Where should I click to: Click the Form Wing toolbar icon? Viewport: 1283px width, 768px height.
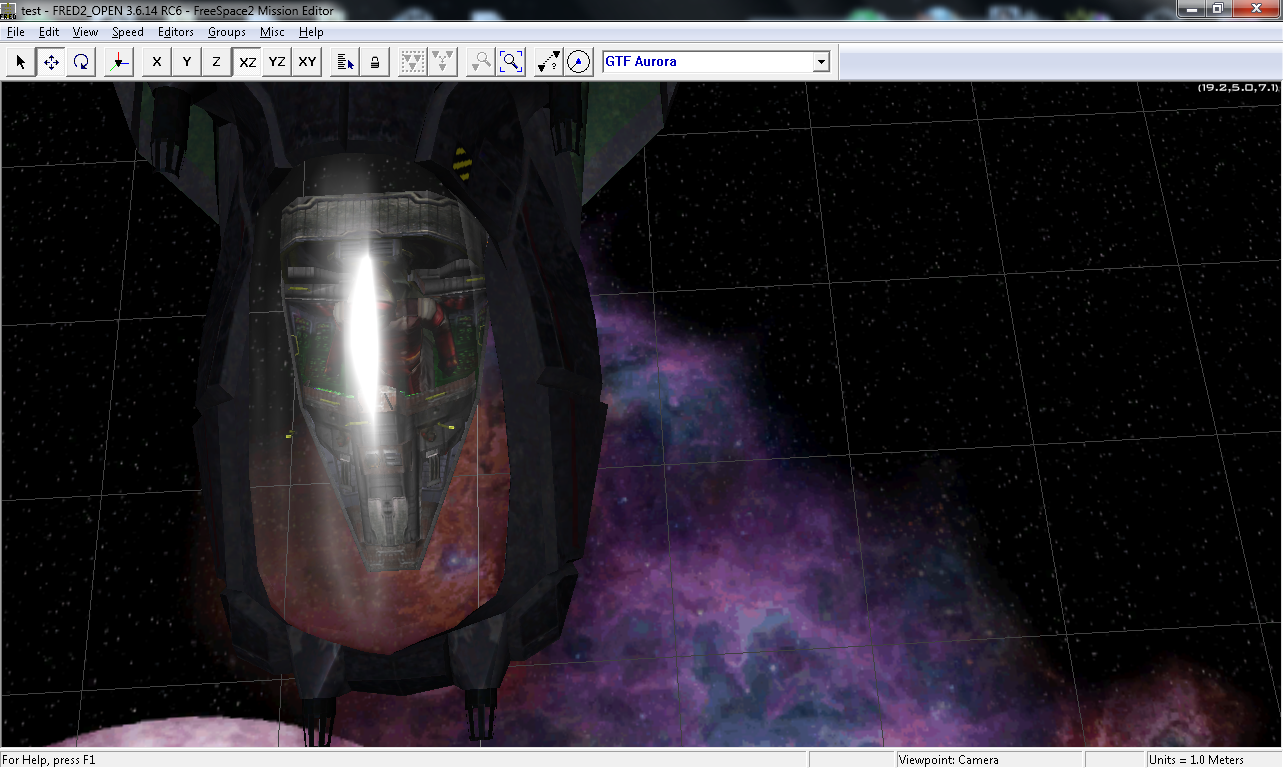coord(412,62)
